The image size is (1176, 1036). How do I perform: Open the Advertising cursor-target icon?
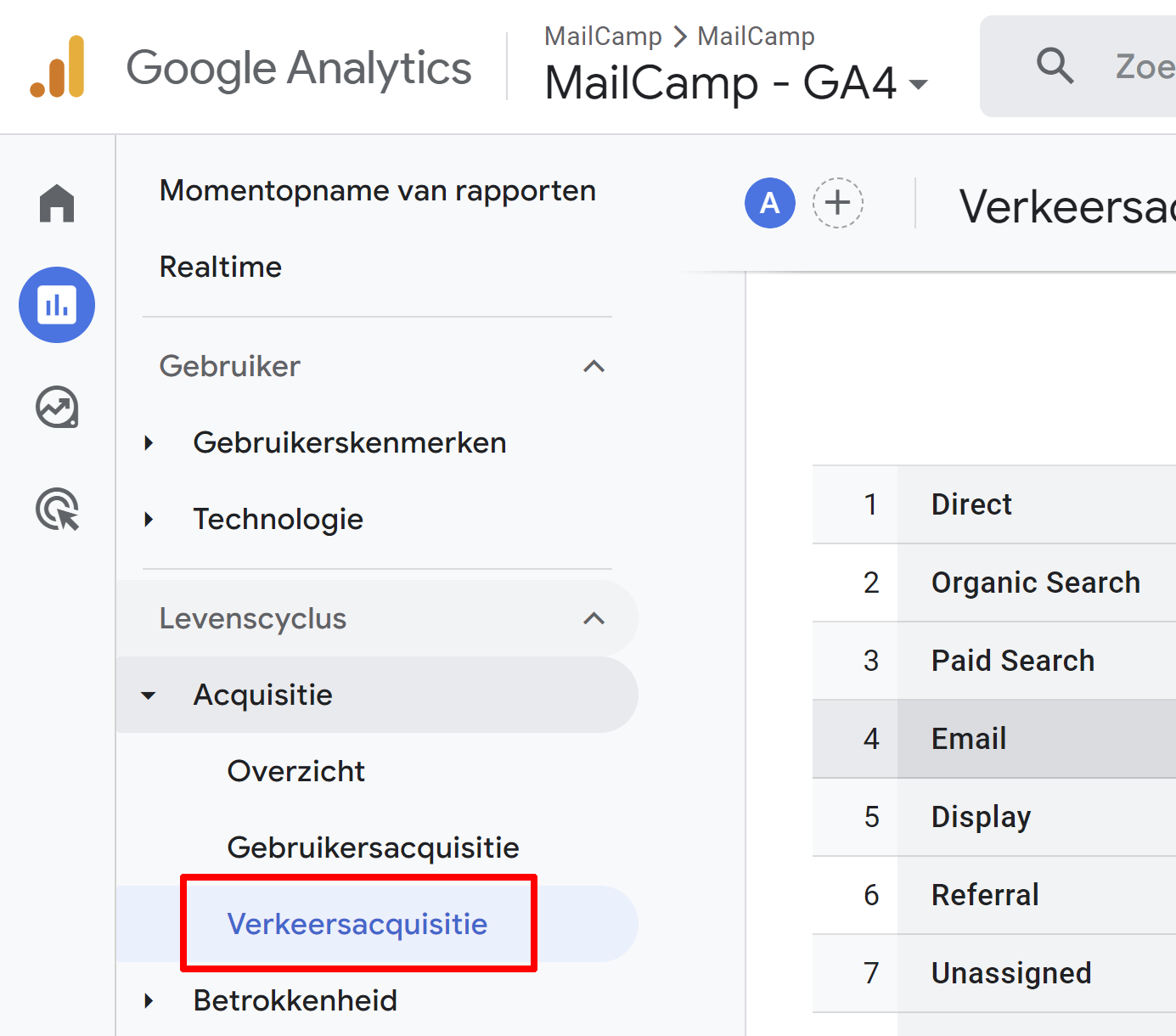coord(57,510)
